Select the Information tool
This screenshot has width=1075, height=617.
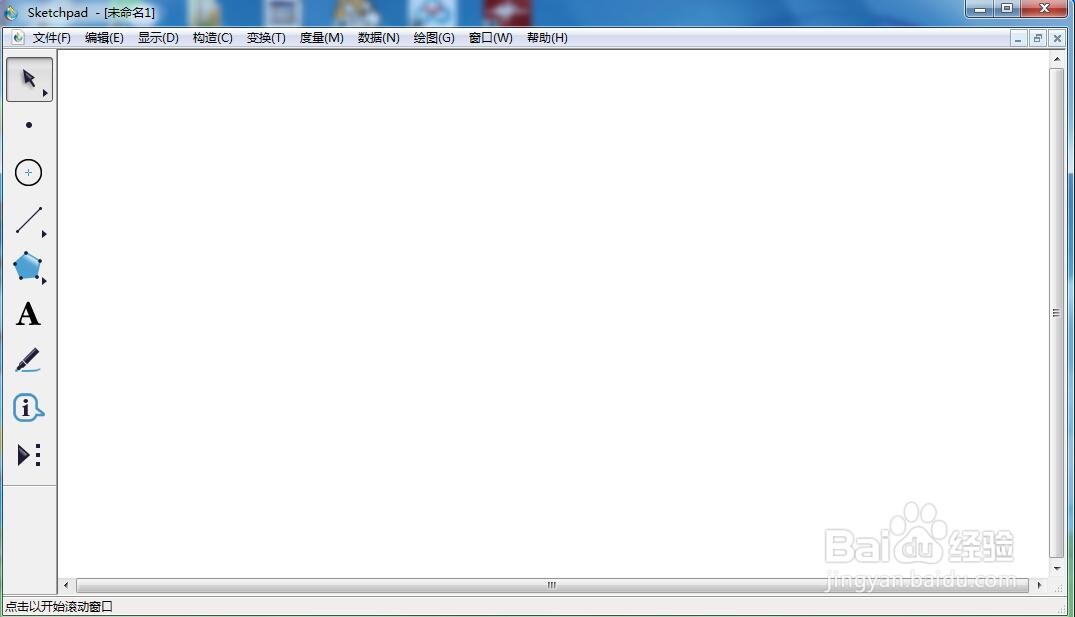click(28, 408)
